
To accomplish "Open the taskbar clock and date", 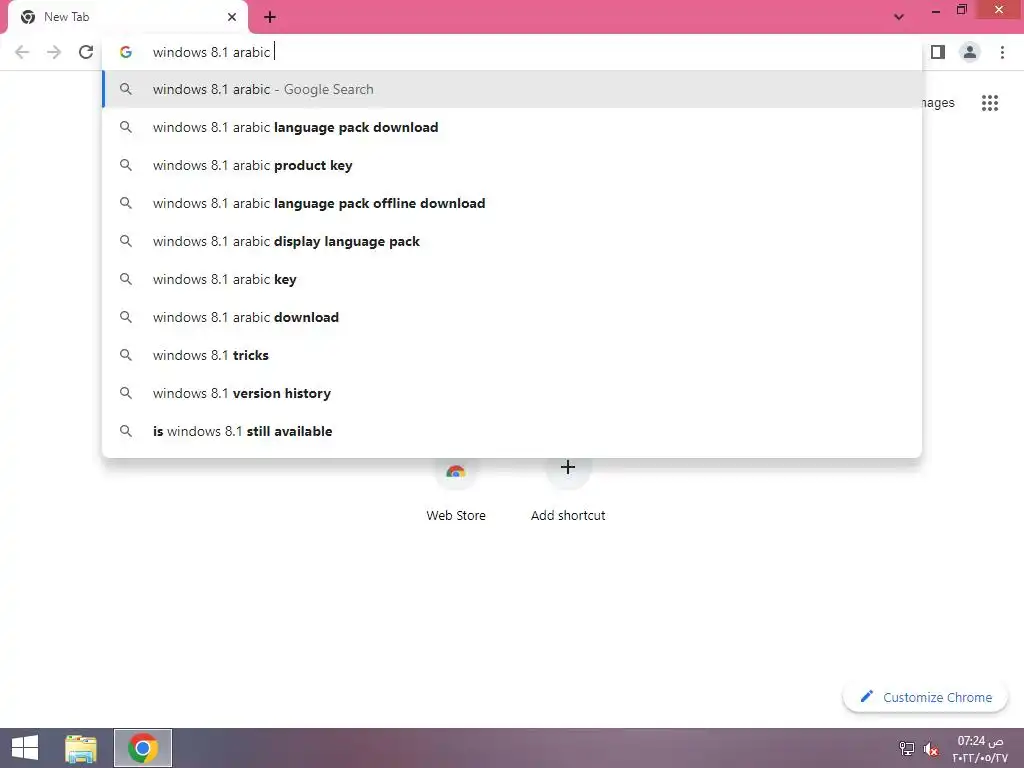I will [980, 748].
